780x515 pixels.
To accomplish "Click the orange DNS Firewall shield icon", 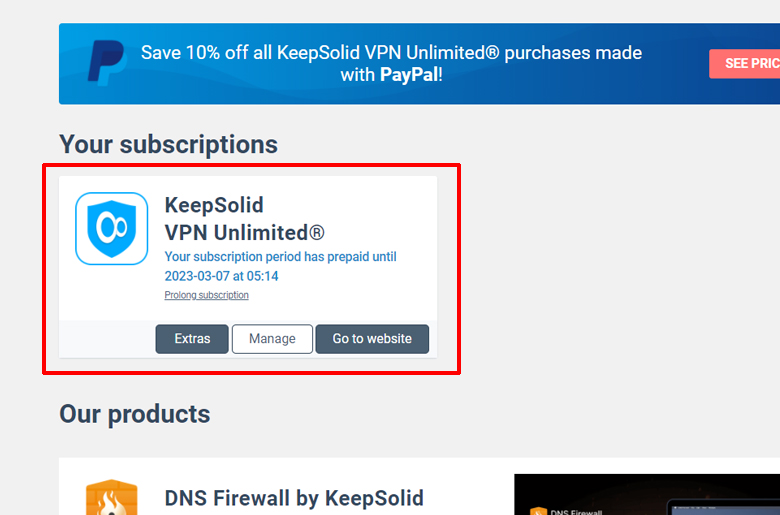I will pyautogui.click(x=111, y=497).
